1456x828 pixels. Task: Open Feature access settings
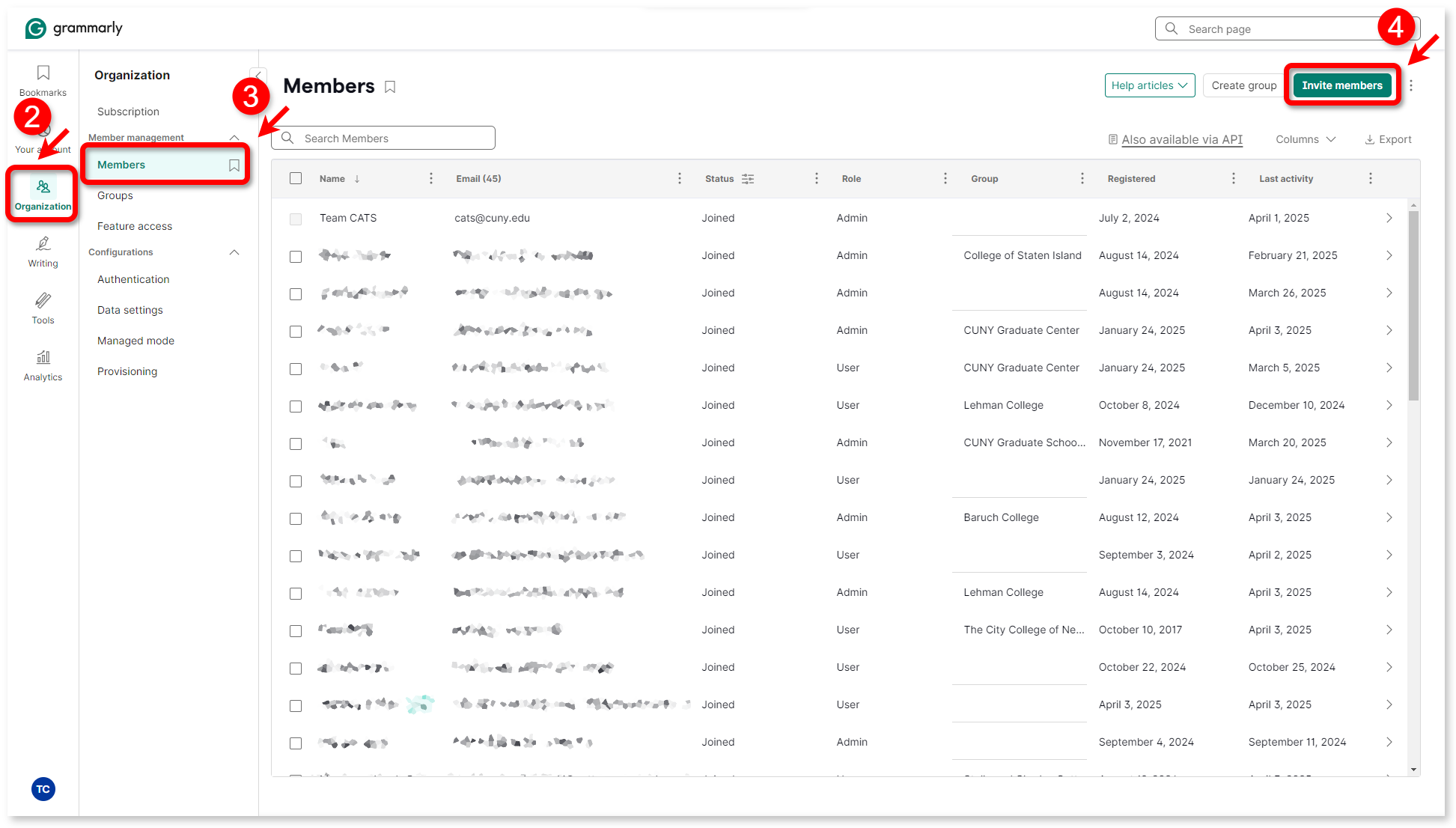pos(135,226)
